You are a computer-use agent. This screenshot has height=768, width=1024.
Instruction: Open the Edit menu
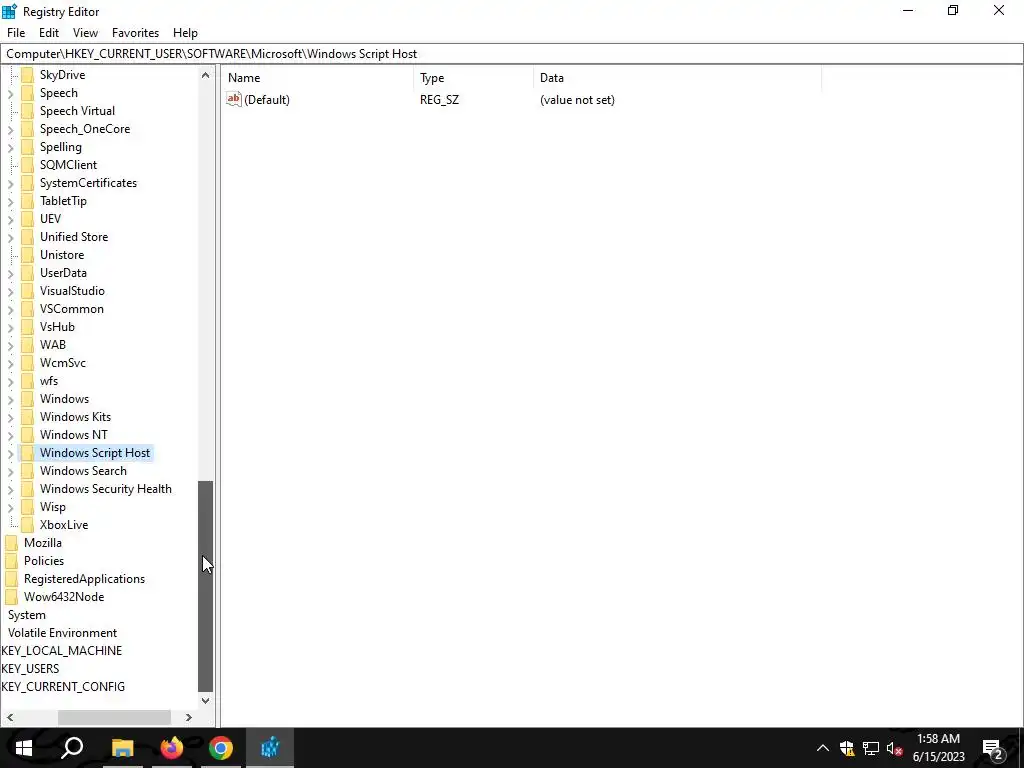[x=49, y=33]
